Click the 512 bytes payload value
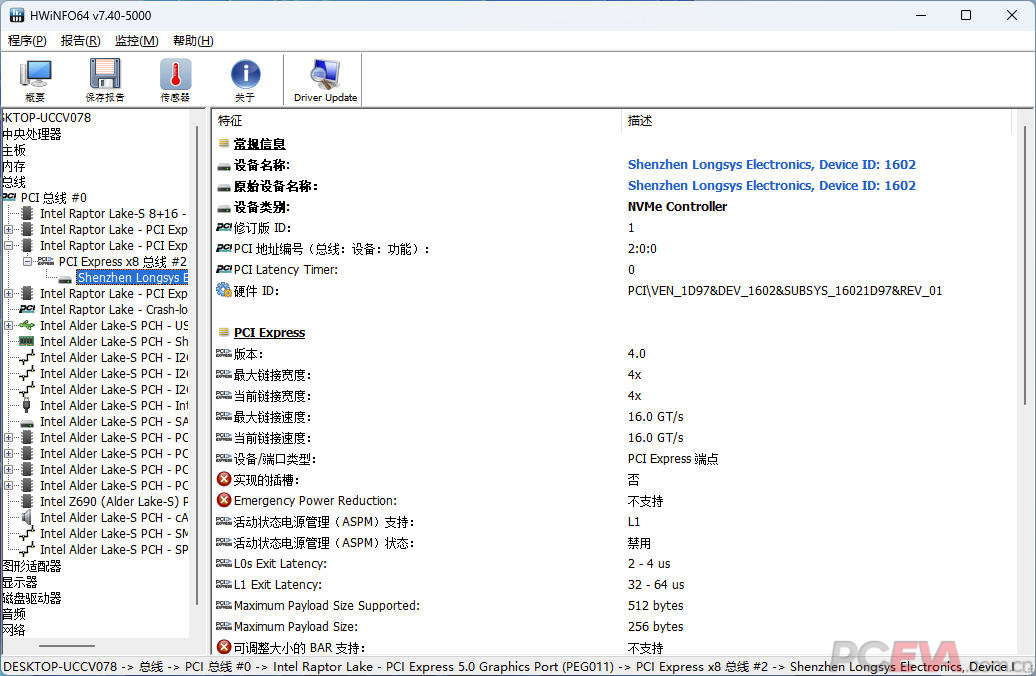The image size is (1036, 676). point(655,605)
